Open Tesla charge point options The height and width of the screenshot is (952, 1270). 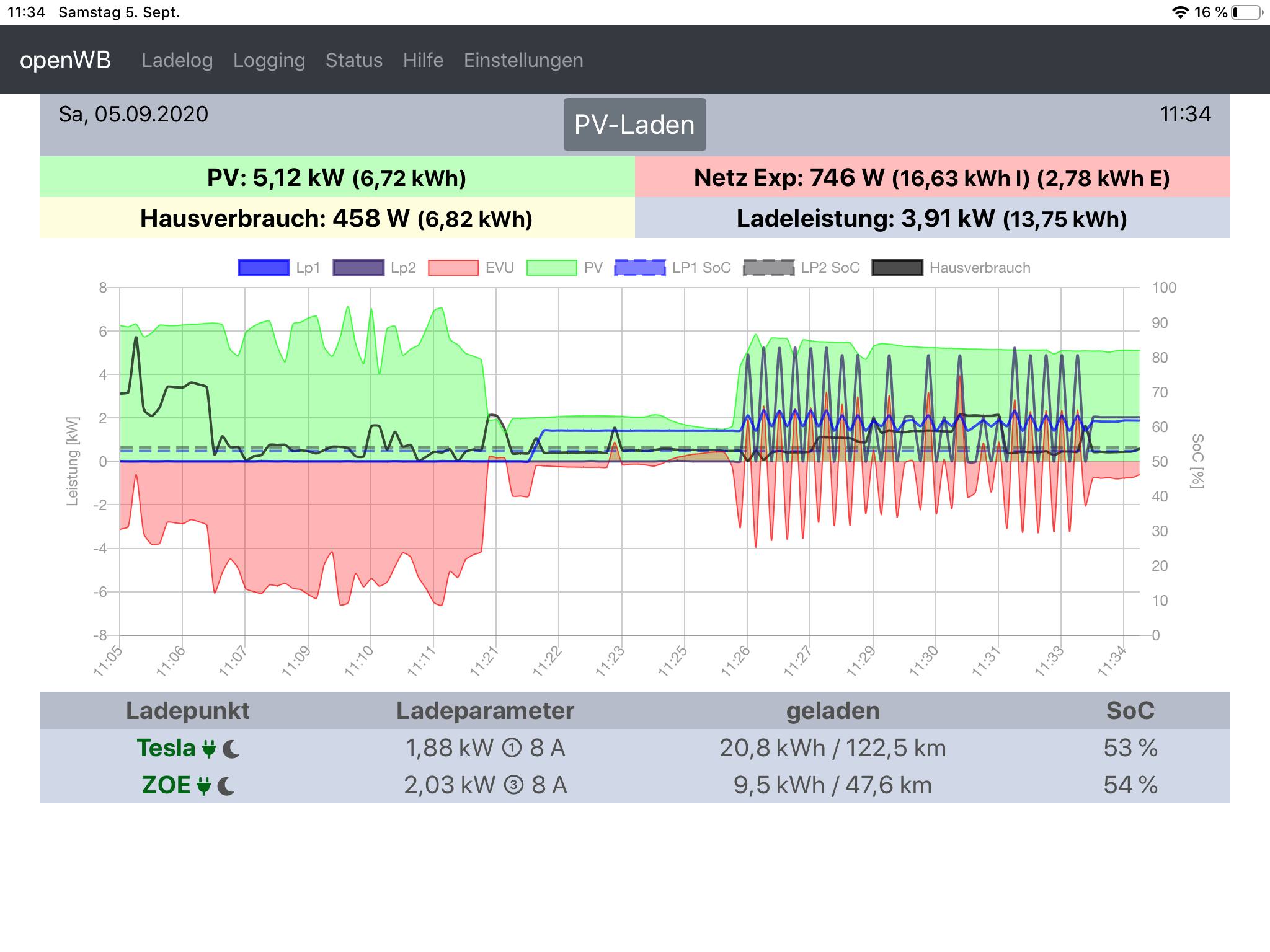click(x=166, y=748)
